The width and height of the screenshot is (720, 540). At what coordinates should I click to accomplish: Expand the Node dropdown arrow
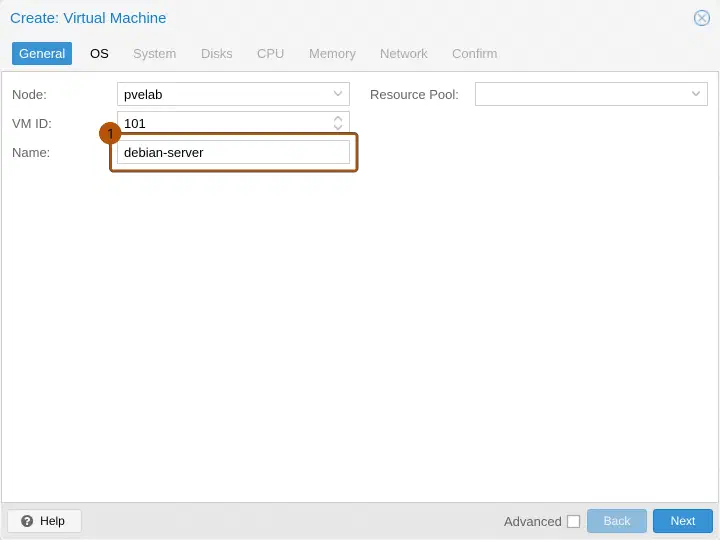(x=338, y=94)
